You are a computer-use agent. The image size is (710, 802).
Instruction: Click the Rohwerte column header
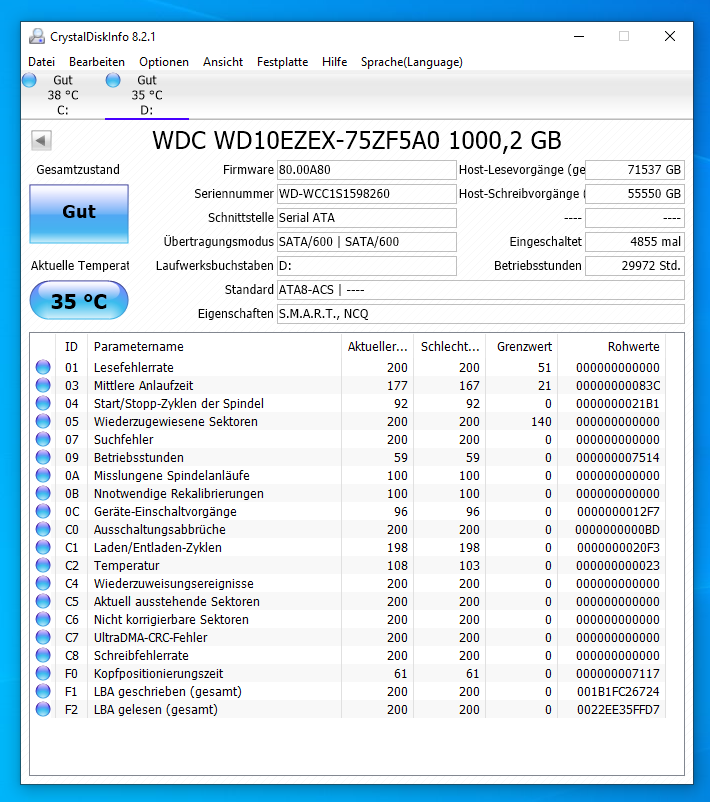(x=612, y=346)
